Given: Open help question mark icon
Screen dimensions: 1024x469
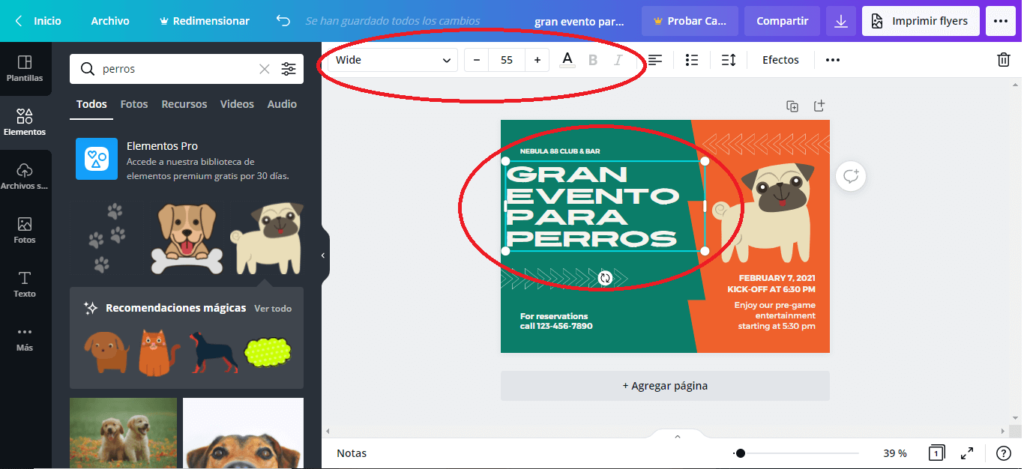Looking at the screenshot, I should pyautogui.click(x=1003, y=453).
